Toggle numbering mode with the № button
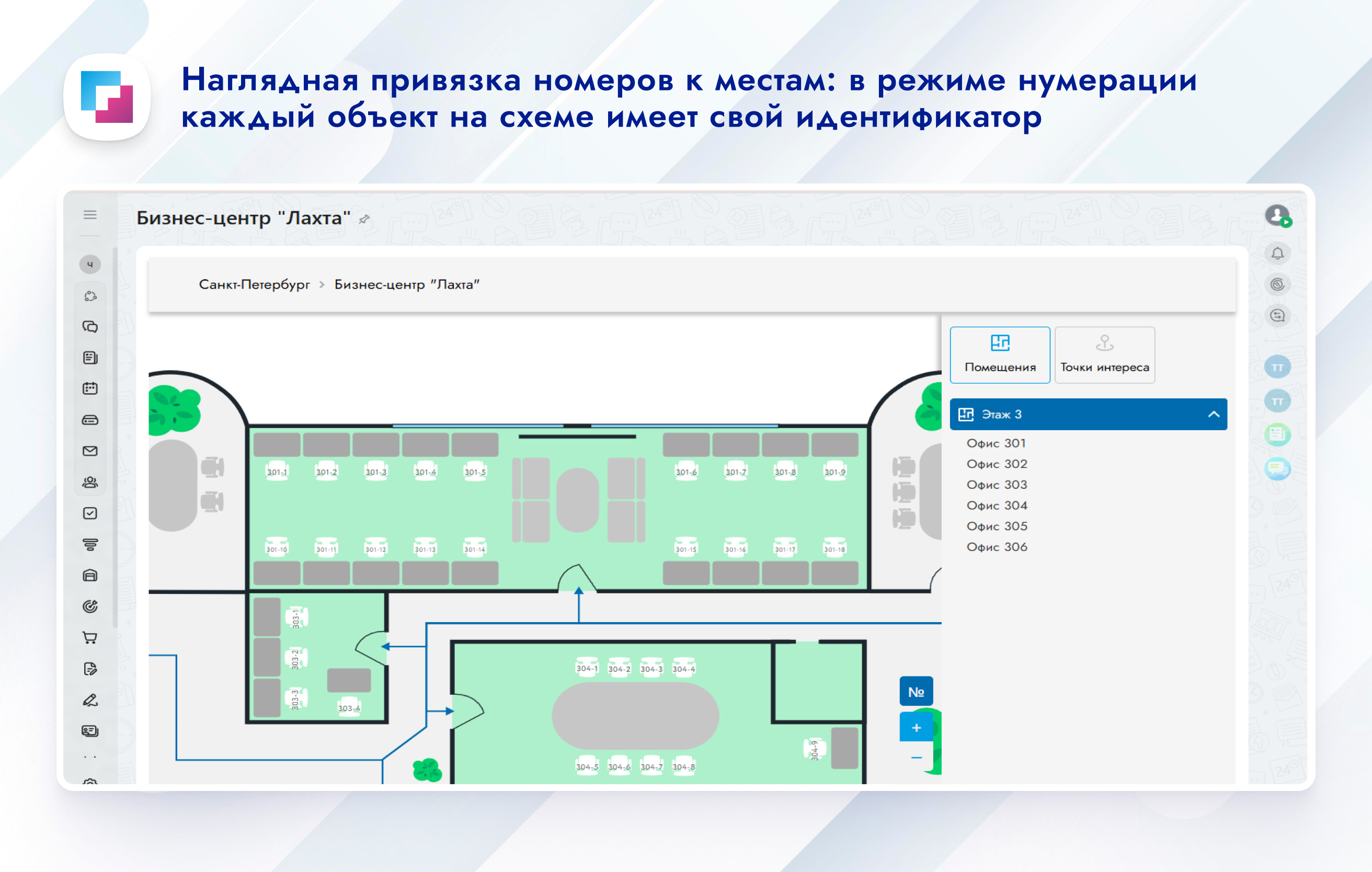The width and height of the screenshot is (1372, 872). [x=916, y=692]
